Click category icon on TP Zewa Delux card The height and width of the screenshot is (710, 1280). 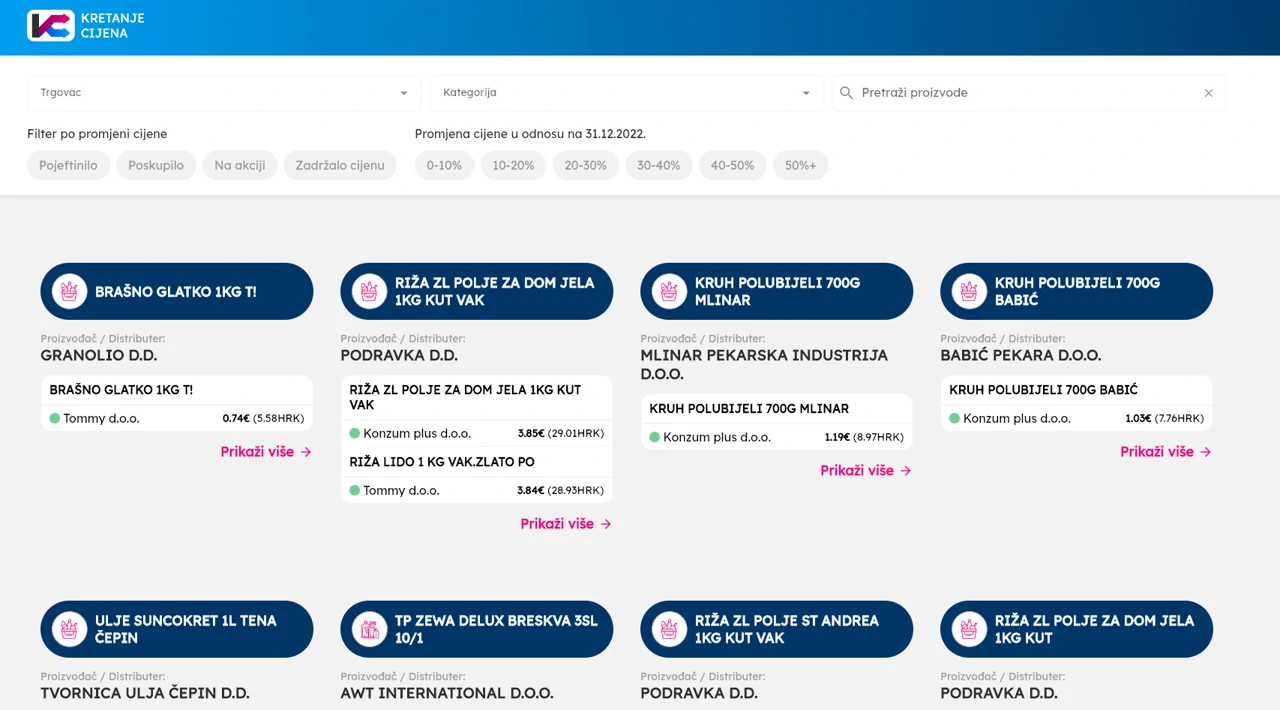coord(369,629)
